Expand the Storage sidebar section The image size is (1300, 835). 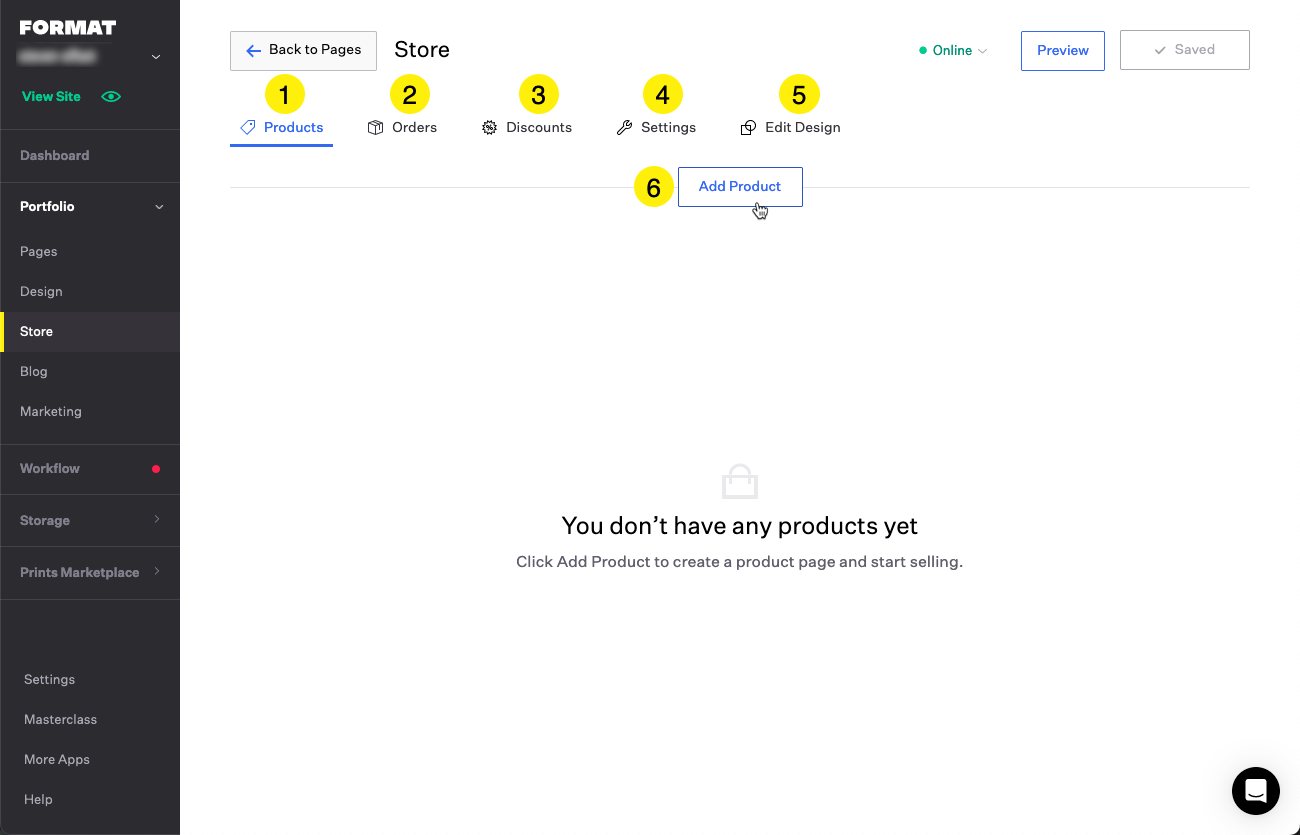tap(156, 520)
